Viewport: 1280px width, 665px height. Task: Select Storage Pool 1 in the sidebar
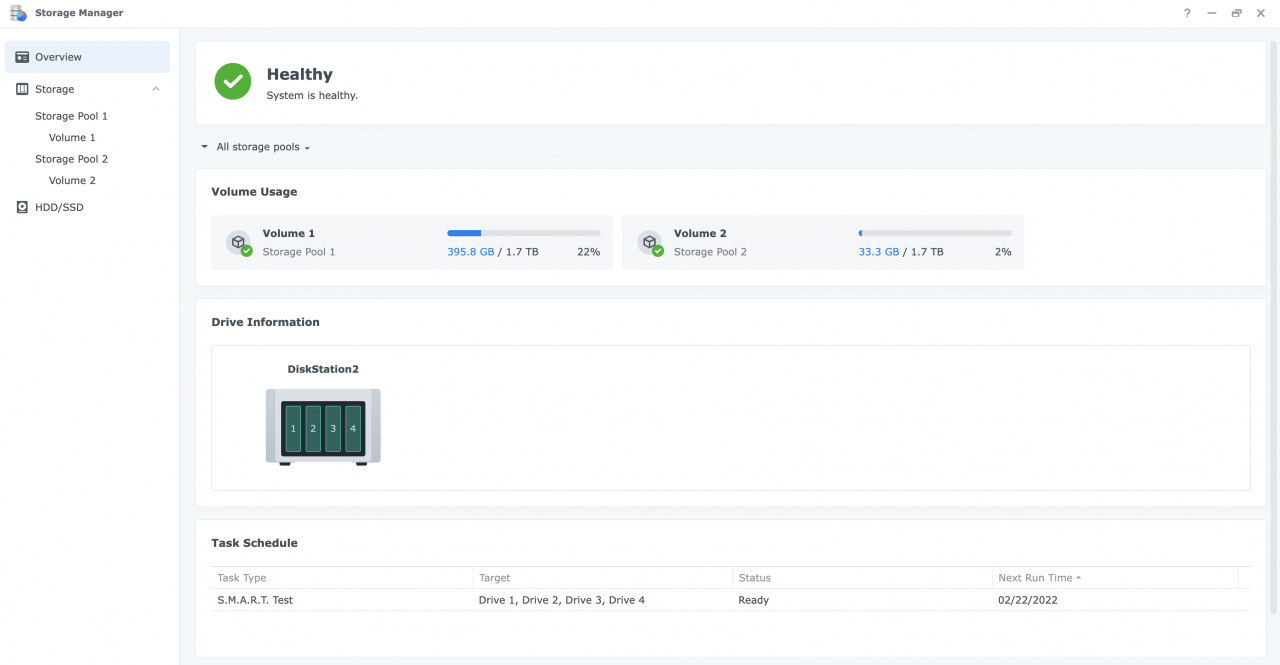[73, 115]
